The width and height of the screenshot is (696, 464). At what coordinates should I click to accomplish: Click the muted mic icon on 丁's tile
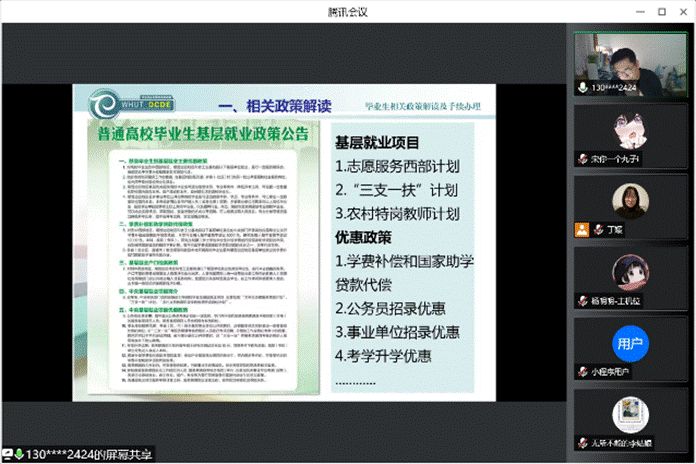596,229
